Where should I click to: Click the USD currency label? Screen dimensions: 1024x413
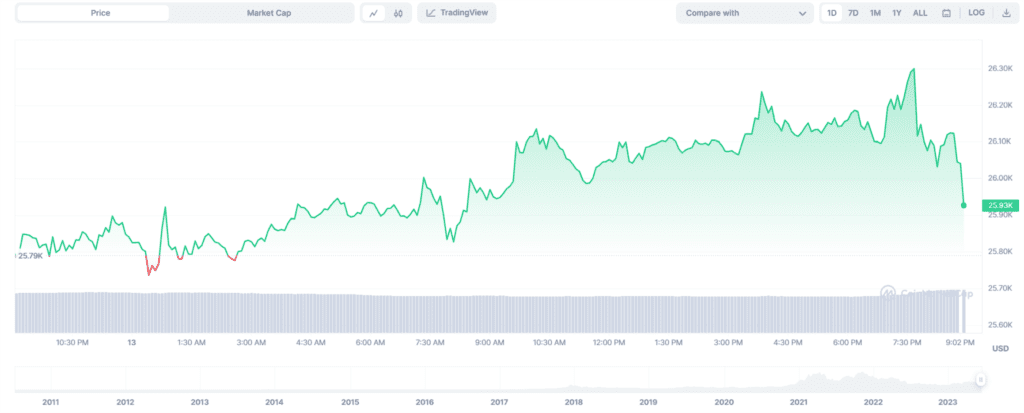pos(1000,349)
